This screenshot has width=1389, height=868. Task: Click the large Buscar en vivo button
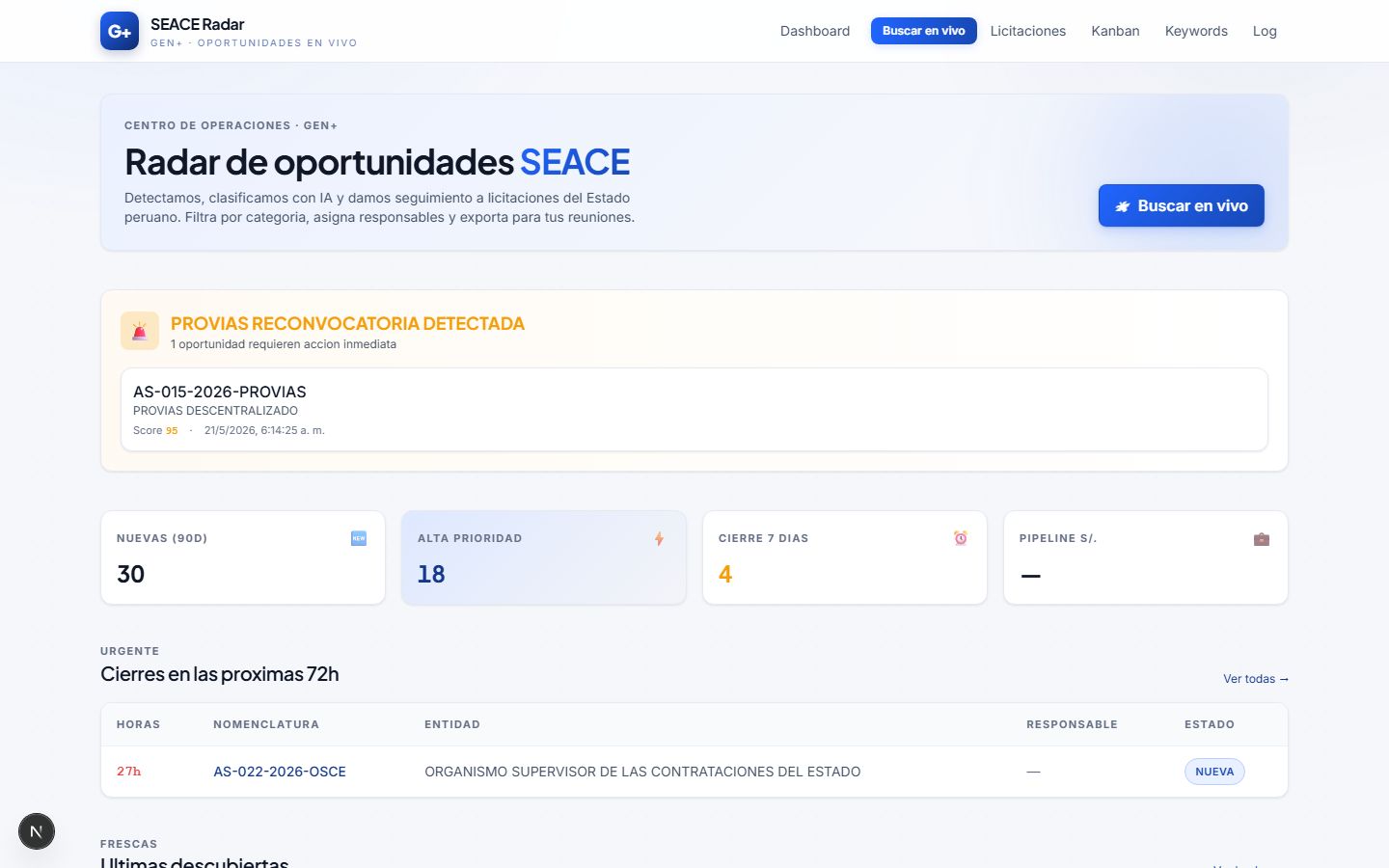1182,205
